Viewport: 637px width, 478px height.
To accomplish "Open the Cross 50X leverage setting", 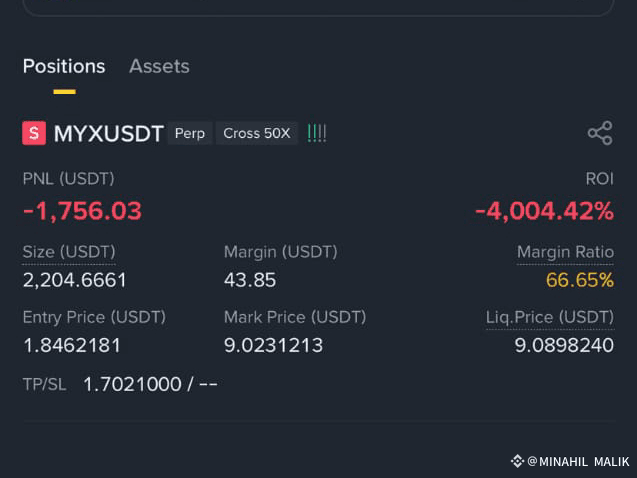I will click(257, 133).
